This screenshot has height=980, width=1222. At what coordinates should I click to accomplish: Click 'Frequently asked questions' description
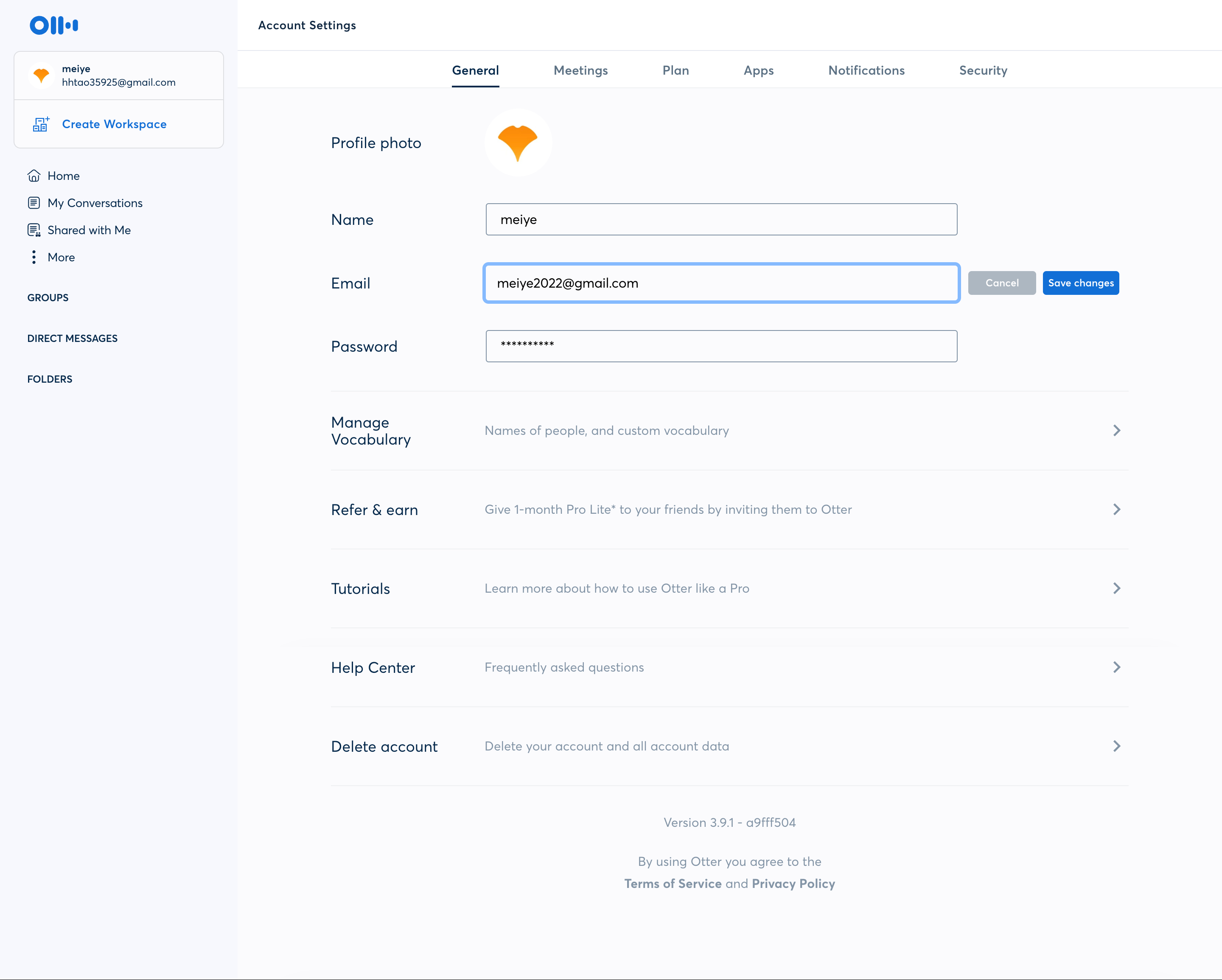click(x=564, y=667)
